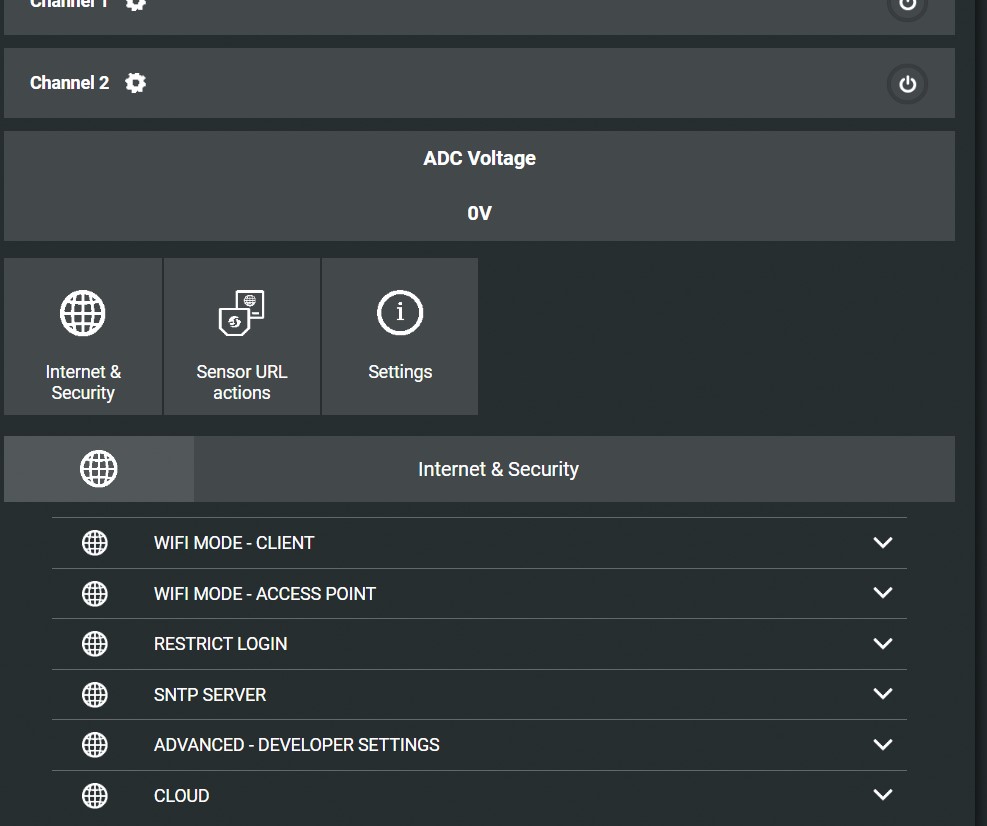The width and height of the screenshot is (987, 826).
Task: Open the Internet & Security tile
Action: coord(83,336)
